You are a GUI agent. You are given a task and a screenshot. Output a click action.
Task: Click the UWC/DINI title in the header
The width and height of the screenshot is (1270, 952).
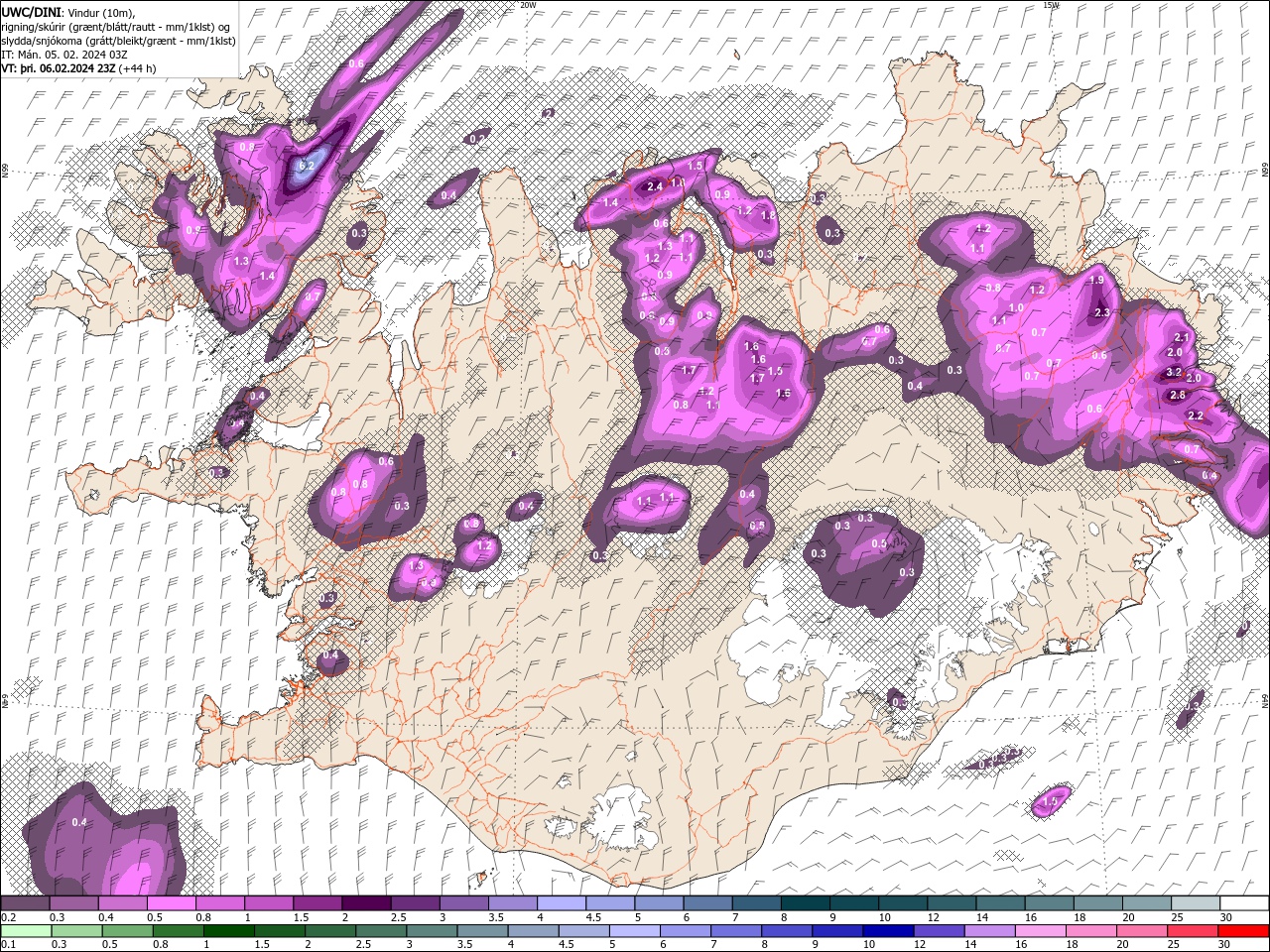(x=32, y=11)
